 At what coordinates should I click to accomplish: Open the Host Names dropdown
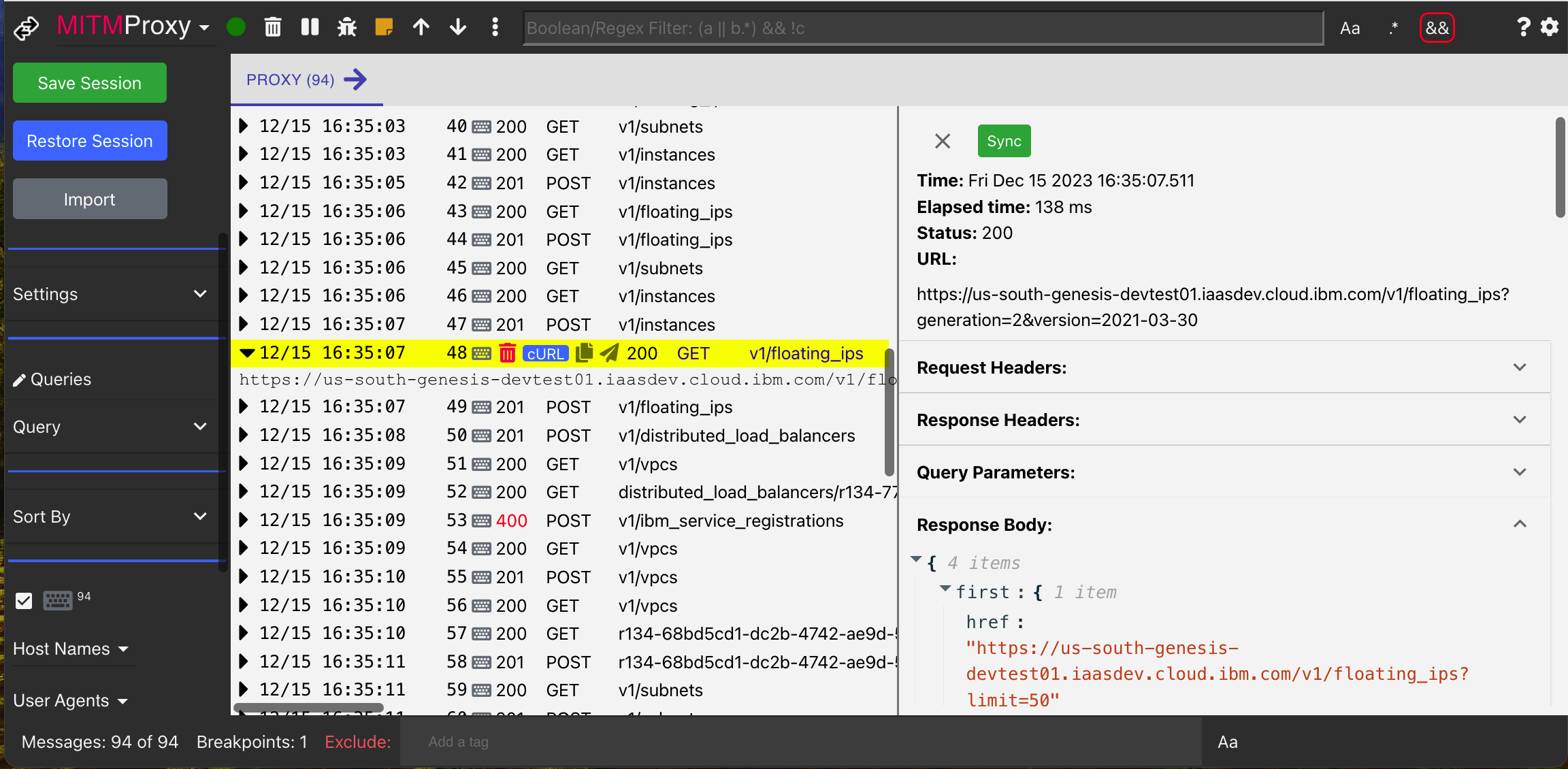click(x=71, y=649)
